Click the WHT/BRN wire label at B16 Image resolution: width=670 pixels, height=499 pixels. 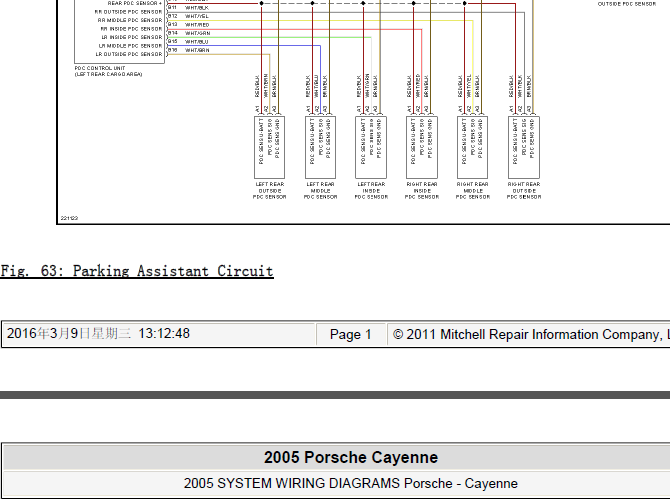pyautogui.click(x=197, y=50)
